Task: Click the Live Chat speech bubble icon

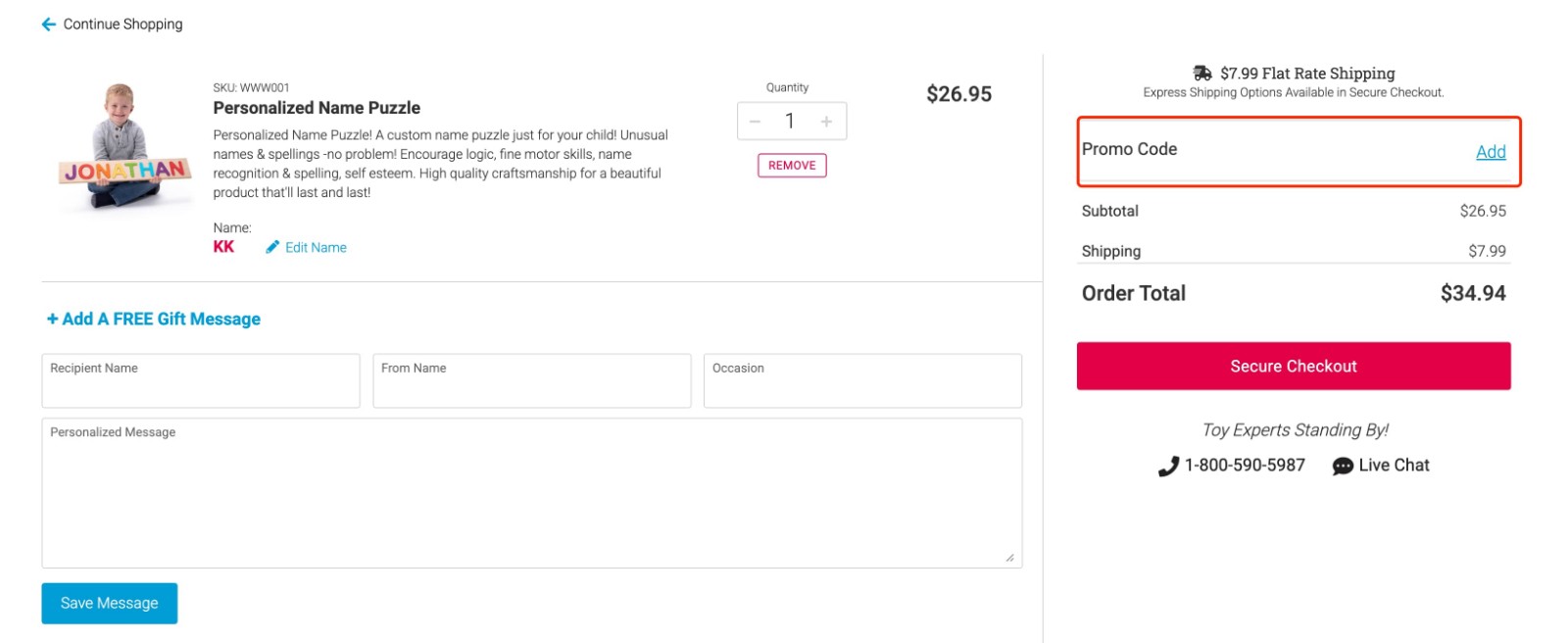Action: click(1343, 467)
